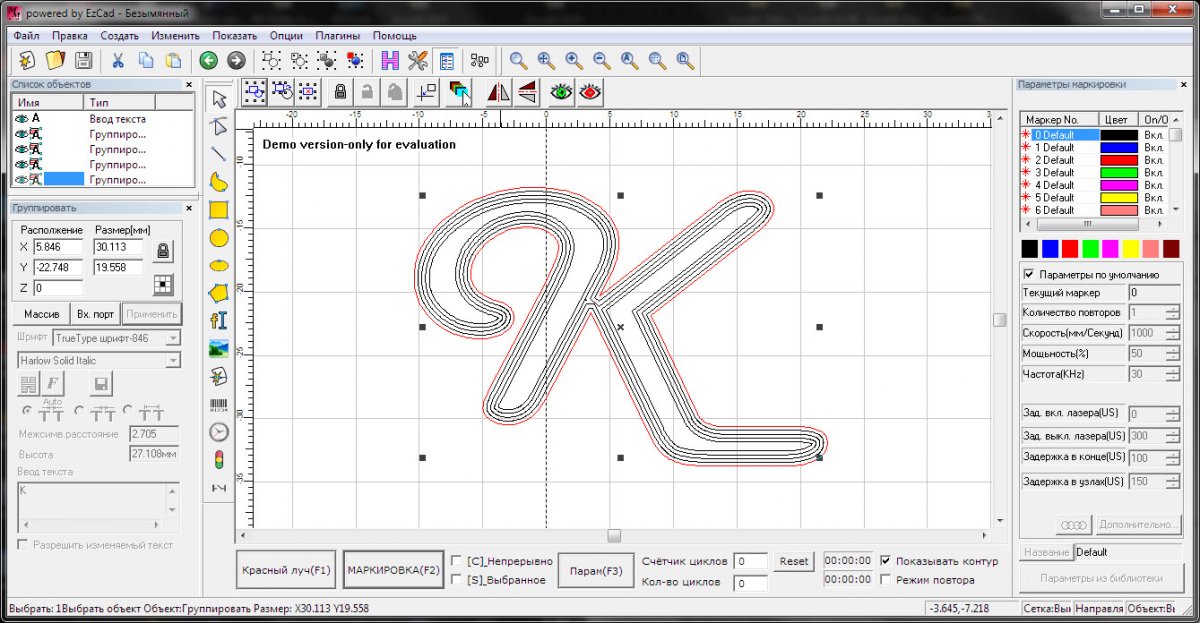The image size is (1200, 623).
Task: Open the 'Изменить' menu
Action: 176,36
